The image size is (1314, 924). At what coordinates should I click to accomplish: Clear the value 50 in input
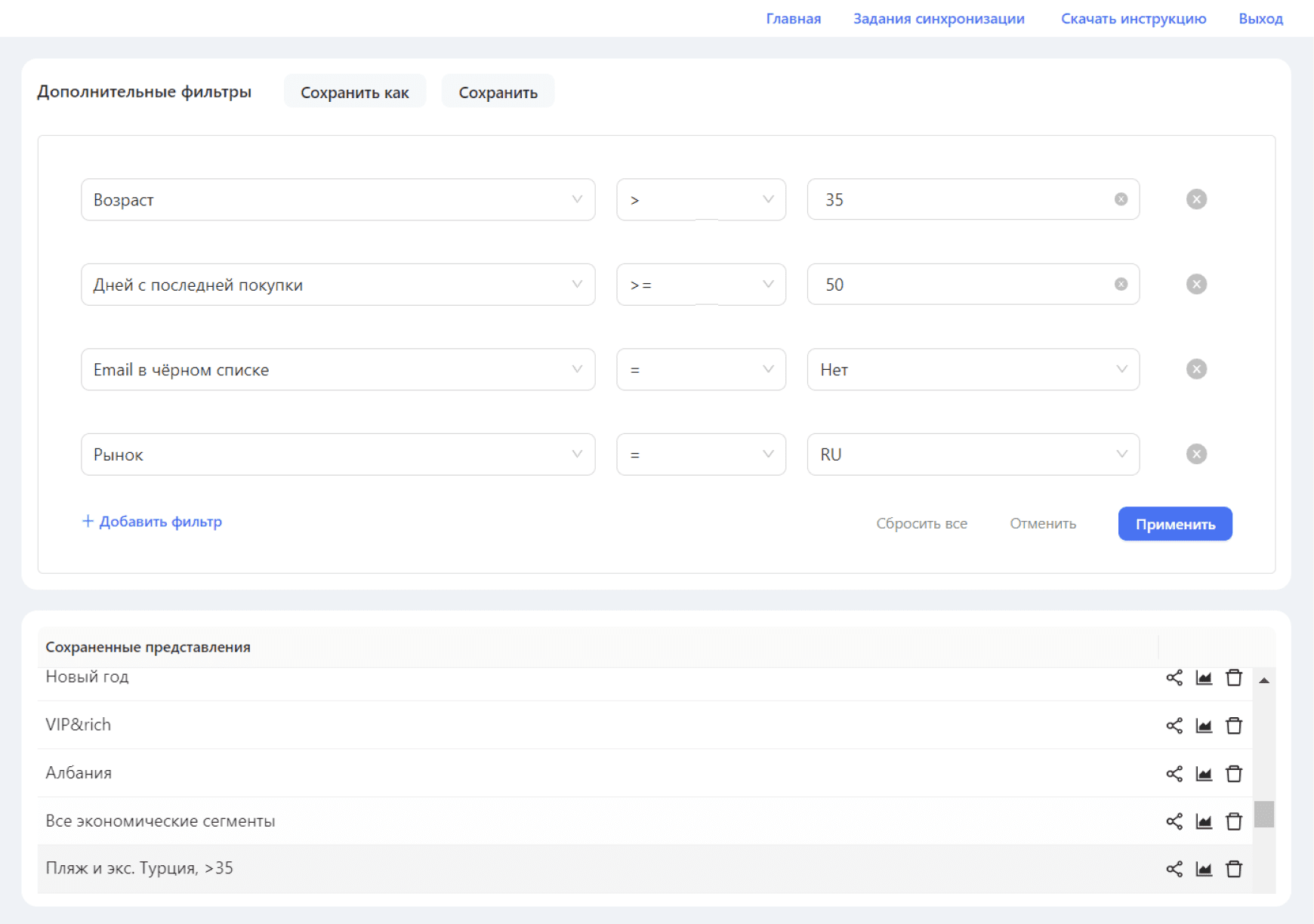[1121, 285]
